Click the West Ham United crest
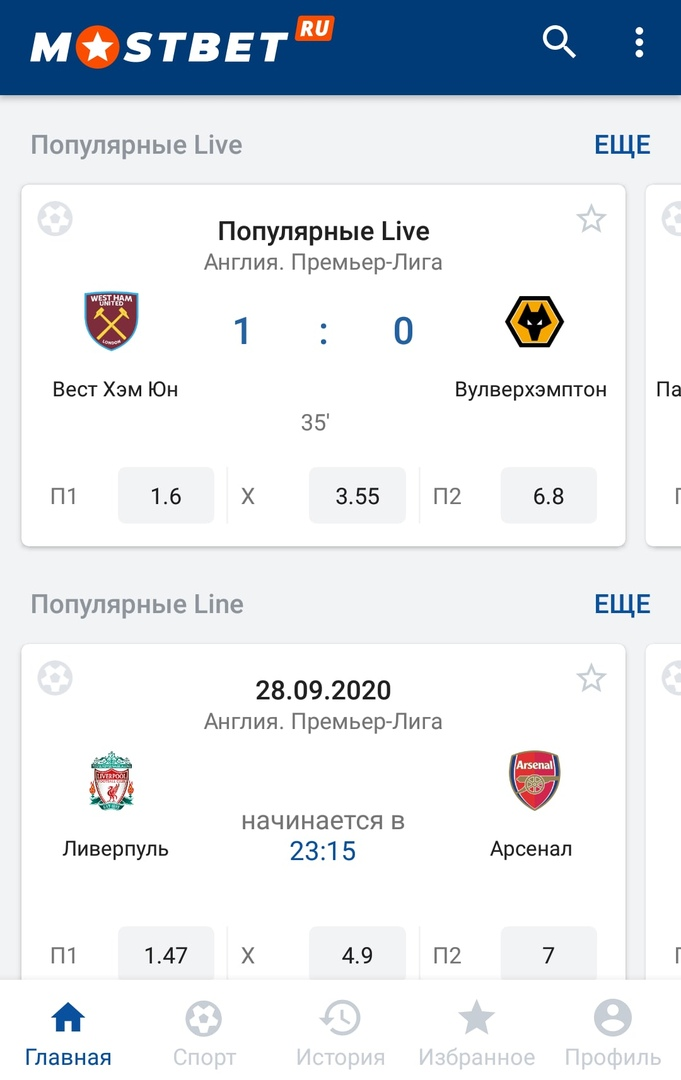681x1080 pixels. click(x=112, y=321)
